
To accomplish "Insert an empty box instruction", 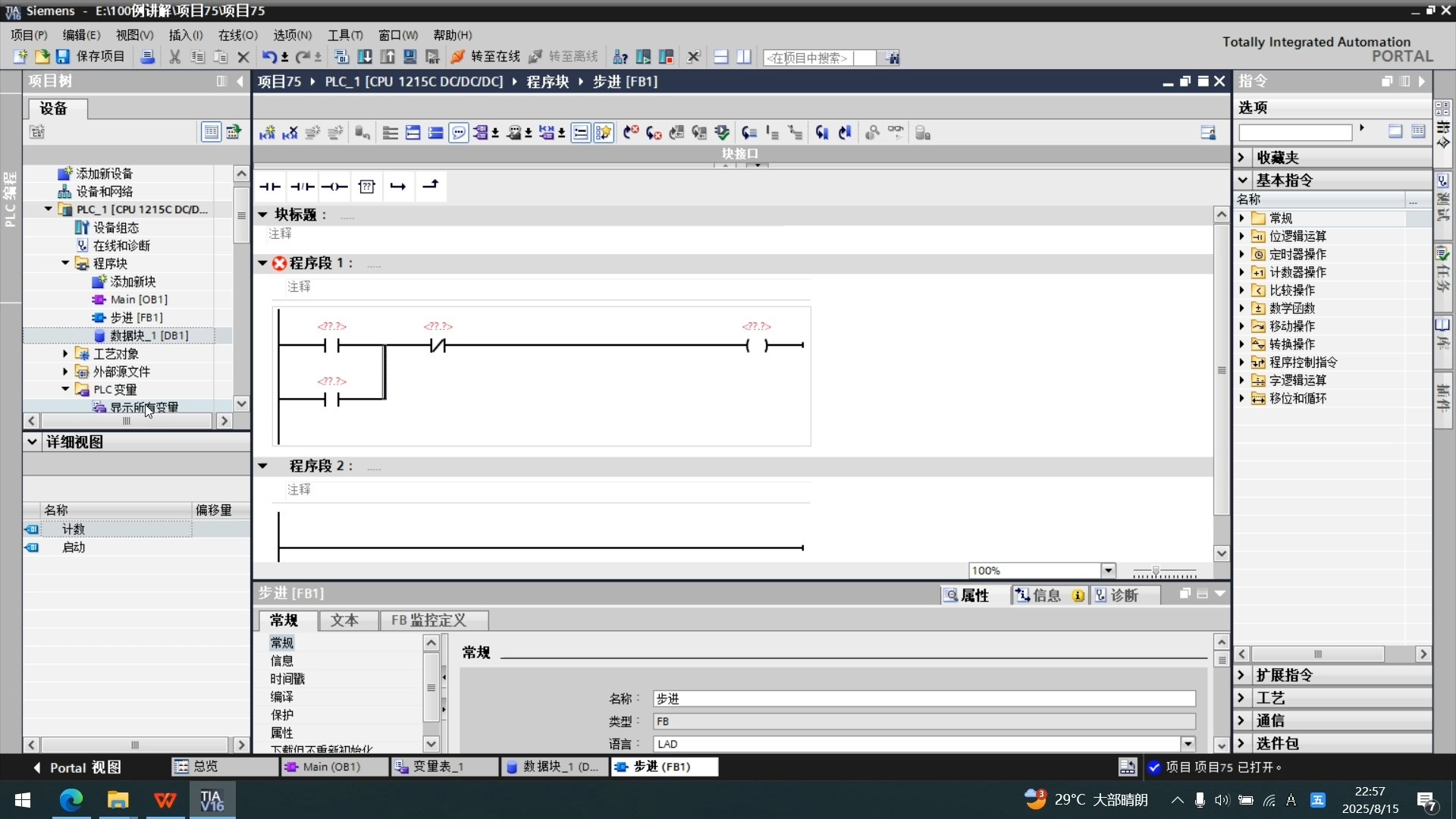I will tap(367, 187).
